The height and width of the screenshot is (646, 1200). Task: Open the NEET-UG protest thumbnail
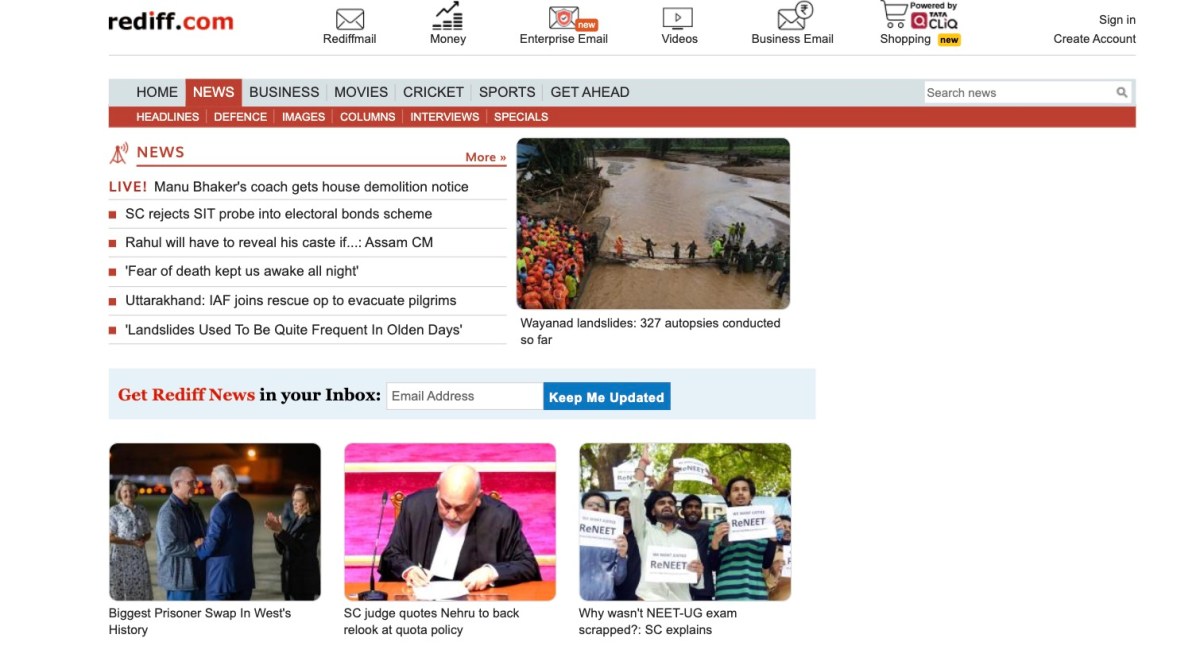[685, 521]
